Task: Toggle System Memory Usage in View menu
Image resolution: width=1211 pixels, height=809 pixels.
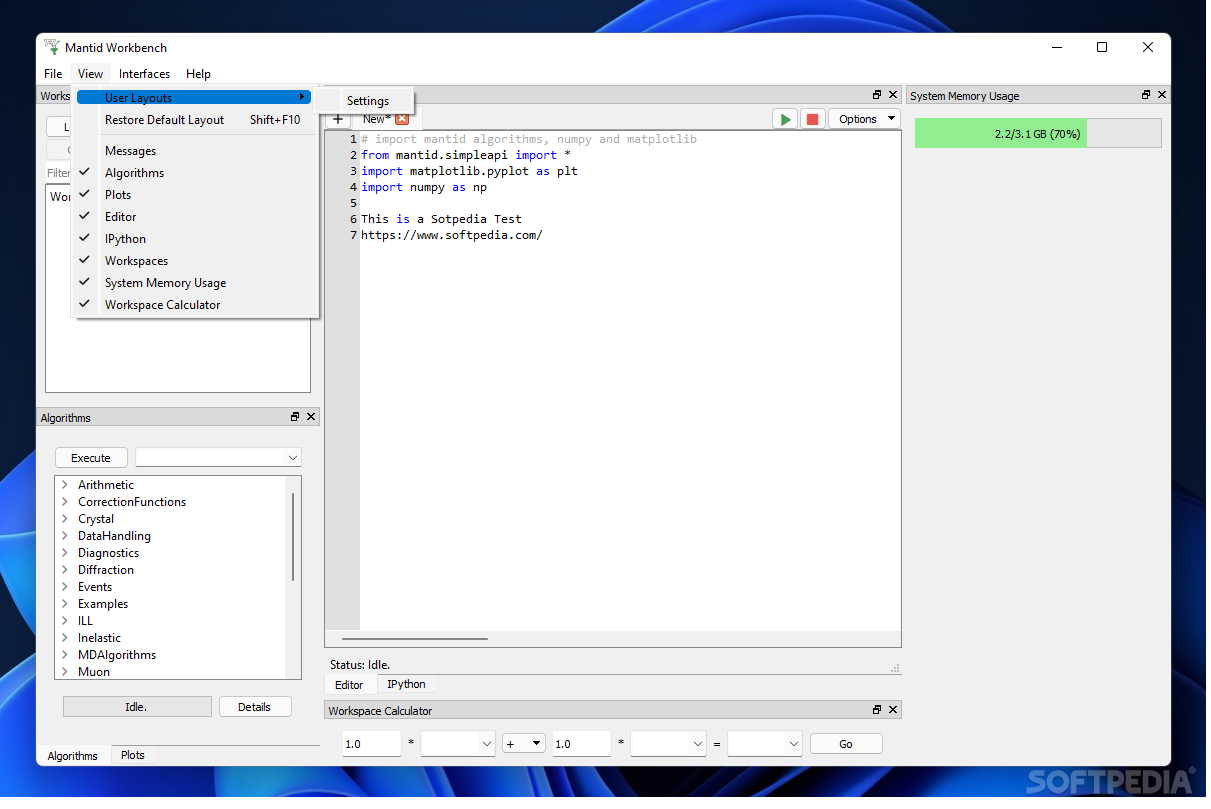Action: pos(196,283)
